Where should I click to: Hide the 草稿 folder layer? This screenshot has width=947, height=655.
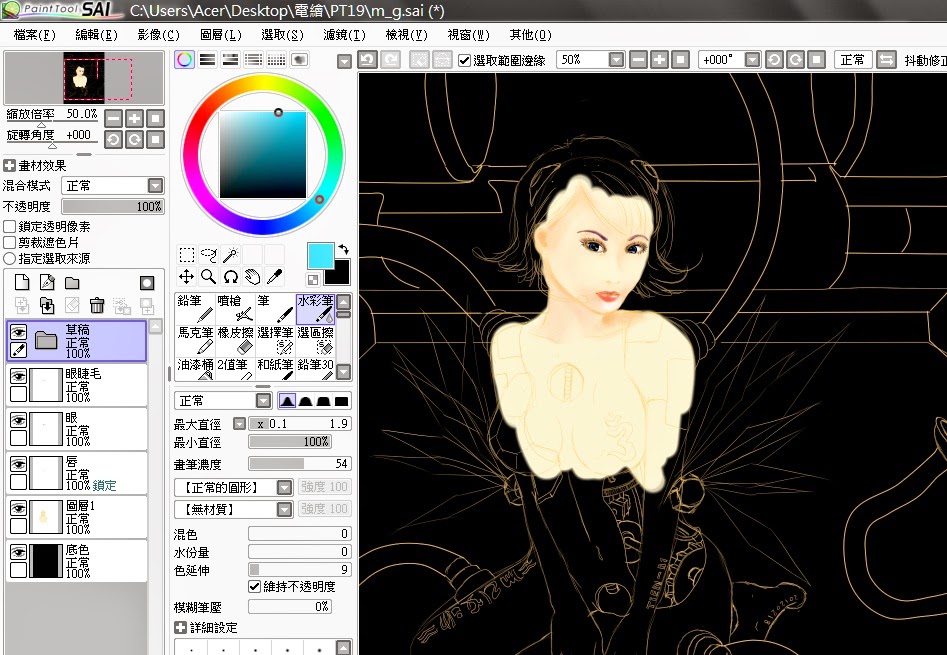click(19, 331)
